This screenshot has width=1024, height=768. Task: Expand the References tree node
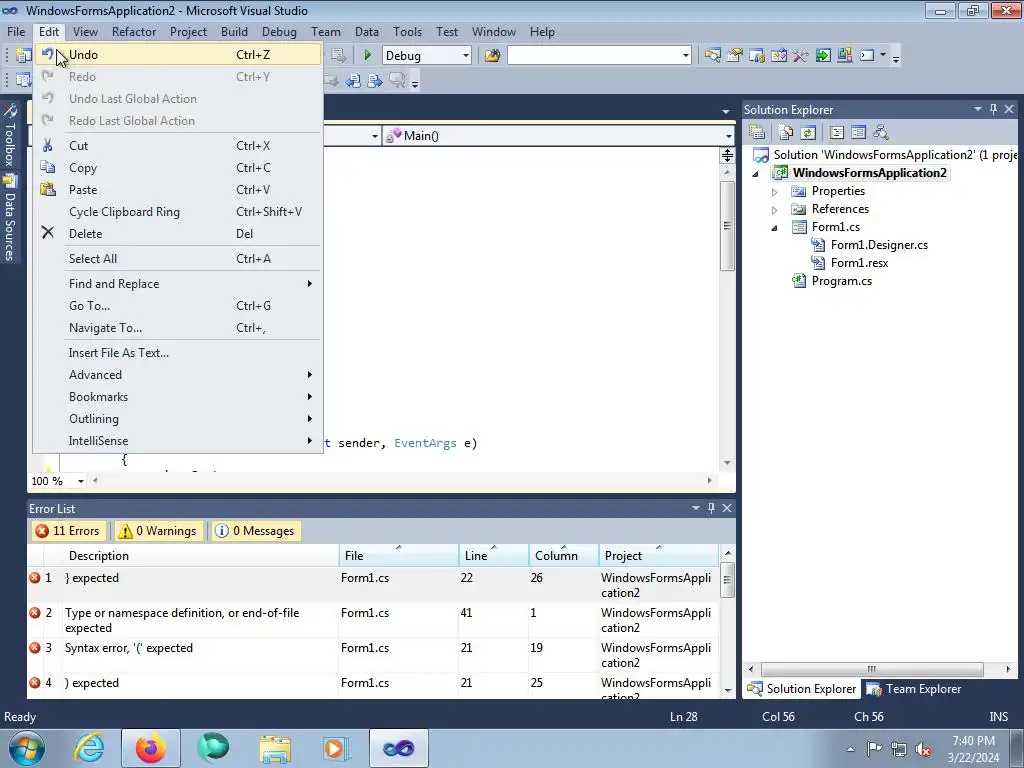pos(775,210)
